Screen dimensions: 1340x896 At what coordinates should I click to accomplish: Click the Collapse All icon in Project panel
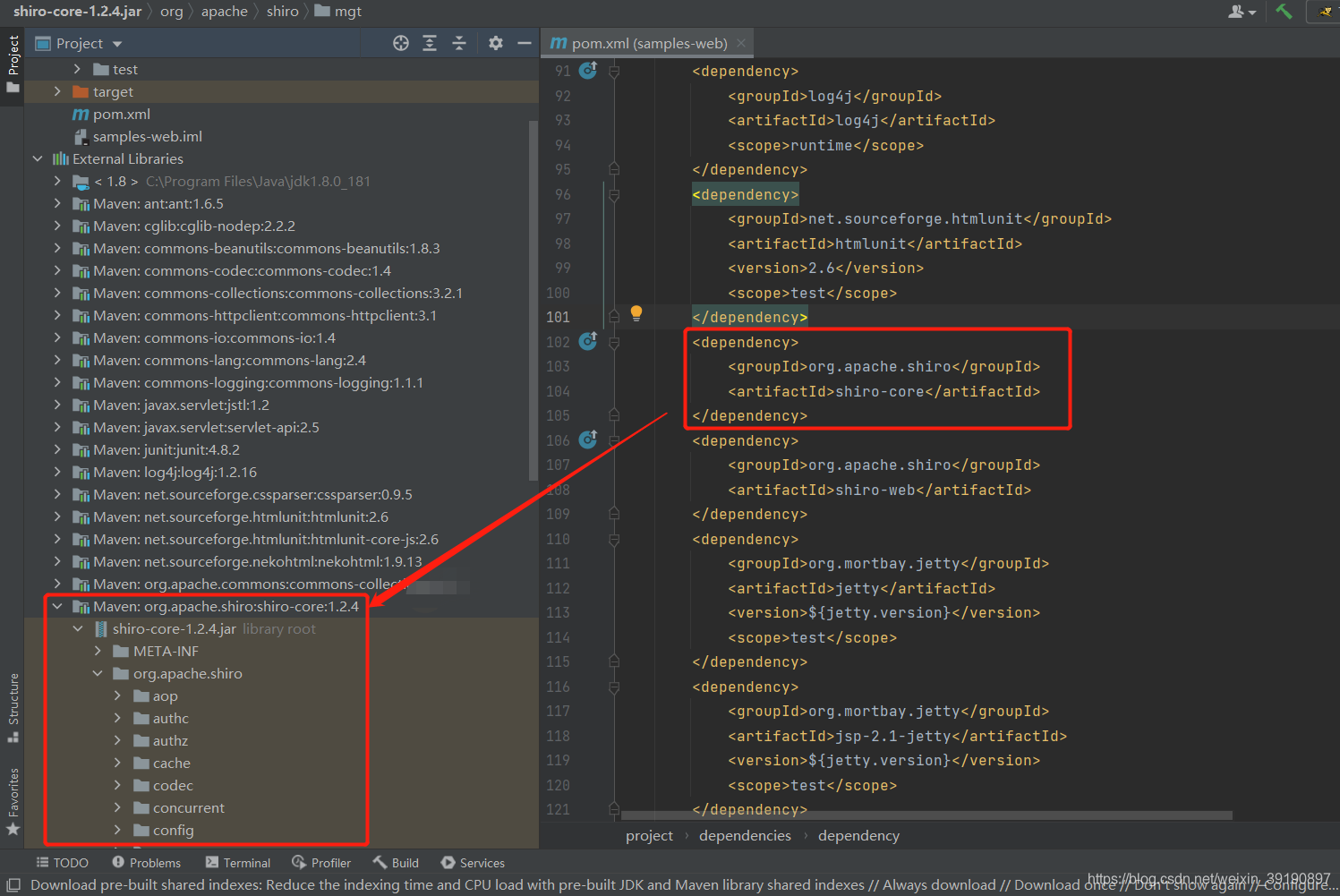[459, 43]
